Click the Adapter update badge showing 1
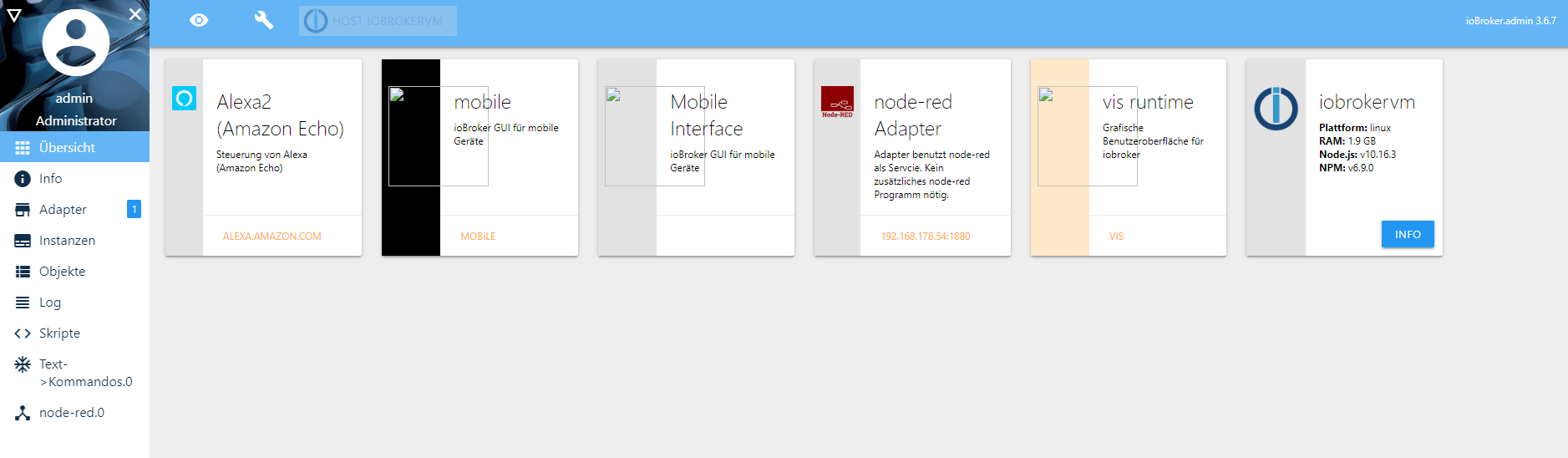 134,209
